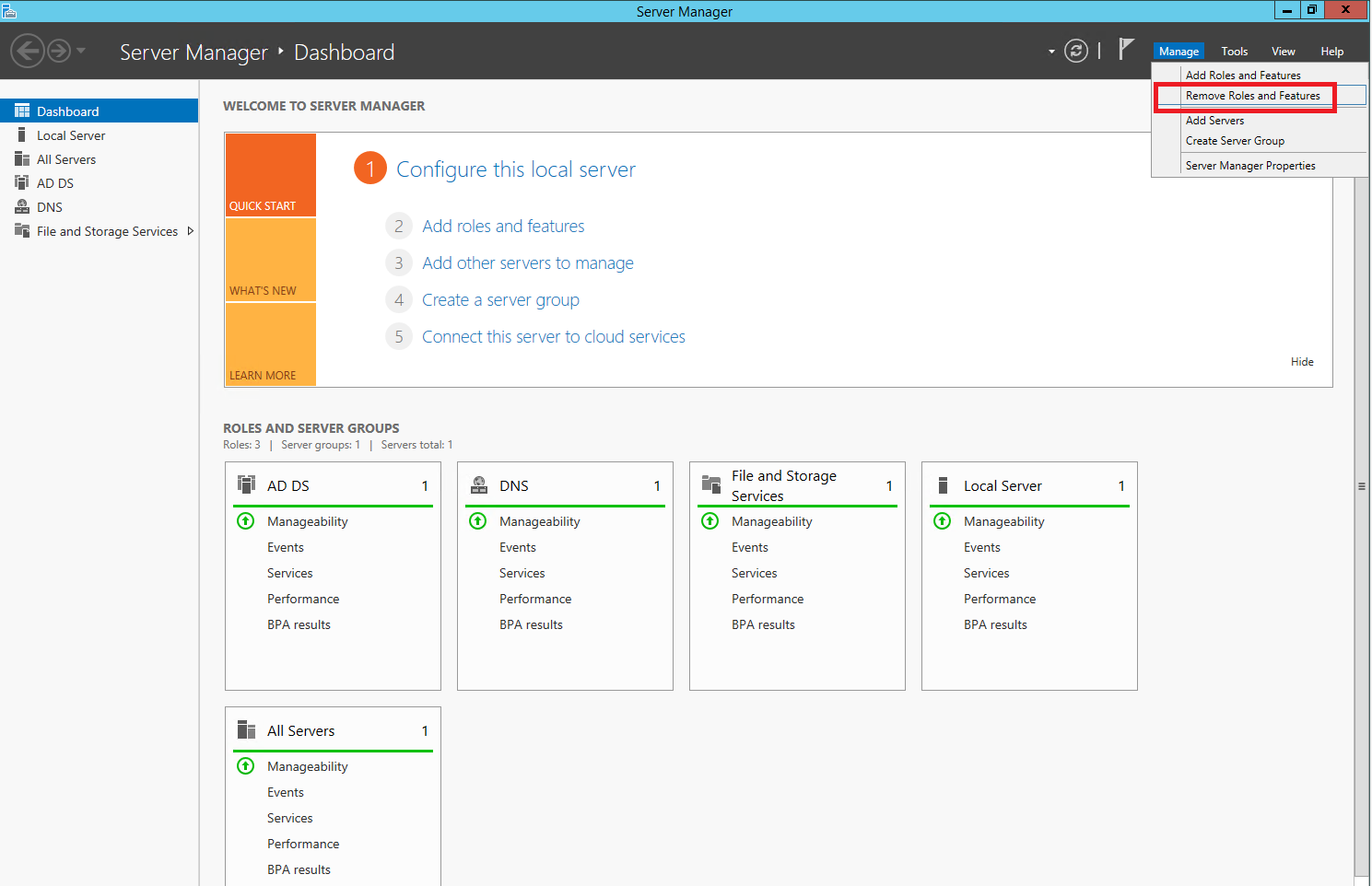This screenshot has height=886, width=1372.
Task: Click Add other servers to manage
Action: pyautogui.click(x=528, y=263)
